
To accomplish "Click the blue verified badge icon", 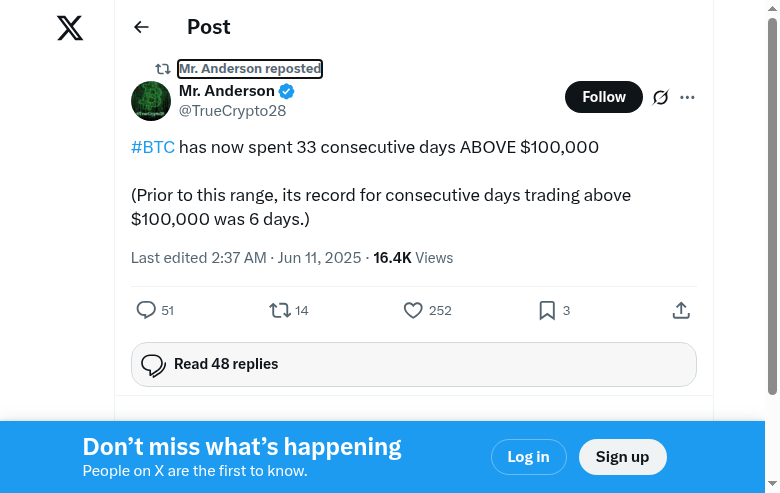I will [x=286, y=92].
